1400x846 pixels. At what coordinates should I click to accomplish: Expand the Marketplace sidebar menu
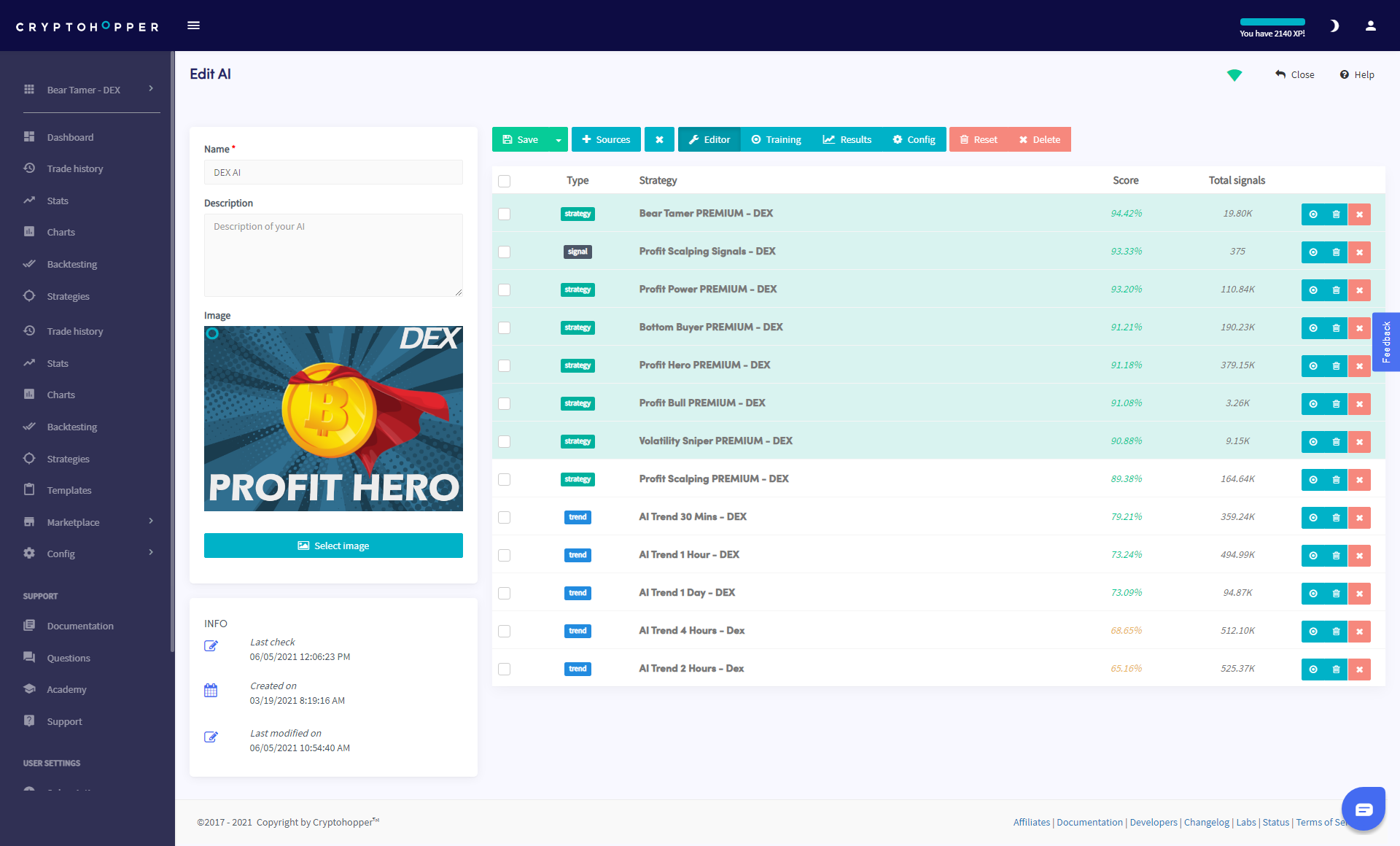pos(87,522)
